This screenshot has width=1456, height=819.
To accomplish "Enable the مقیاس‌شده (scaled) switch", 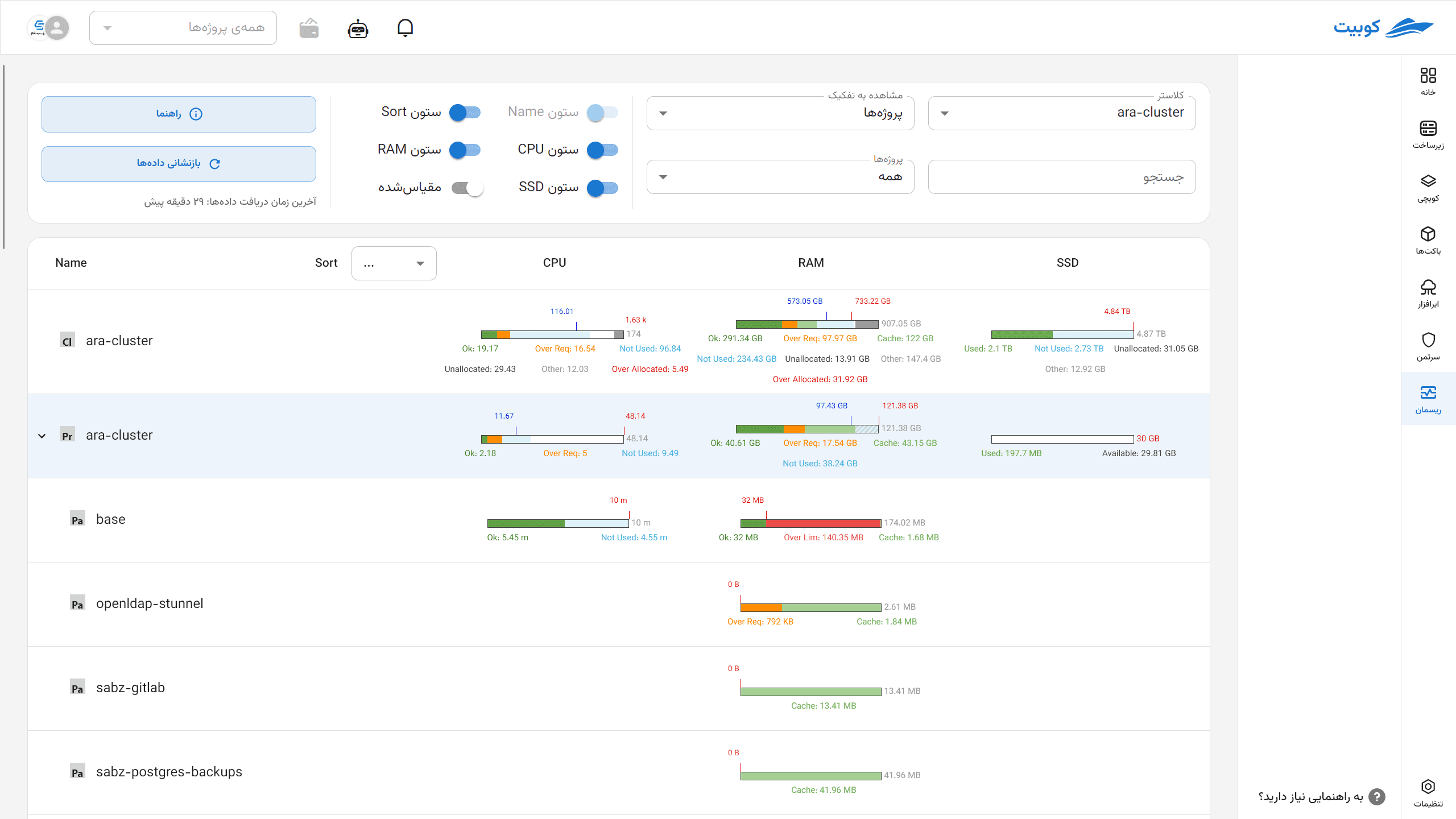I will [x=468, y=188].
